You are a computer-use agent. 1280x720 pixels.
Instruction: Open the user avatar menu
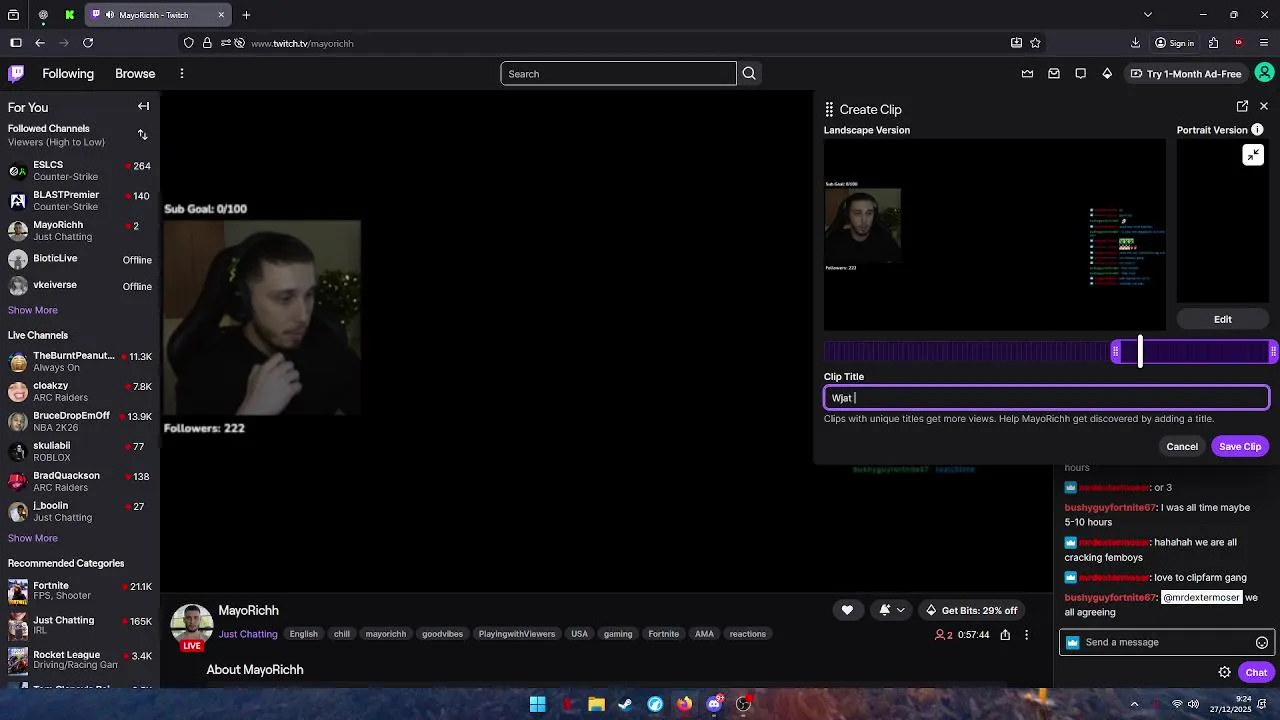point(1265,73)
